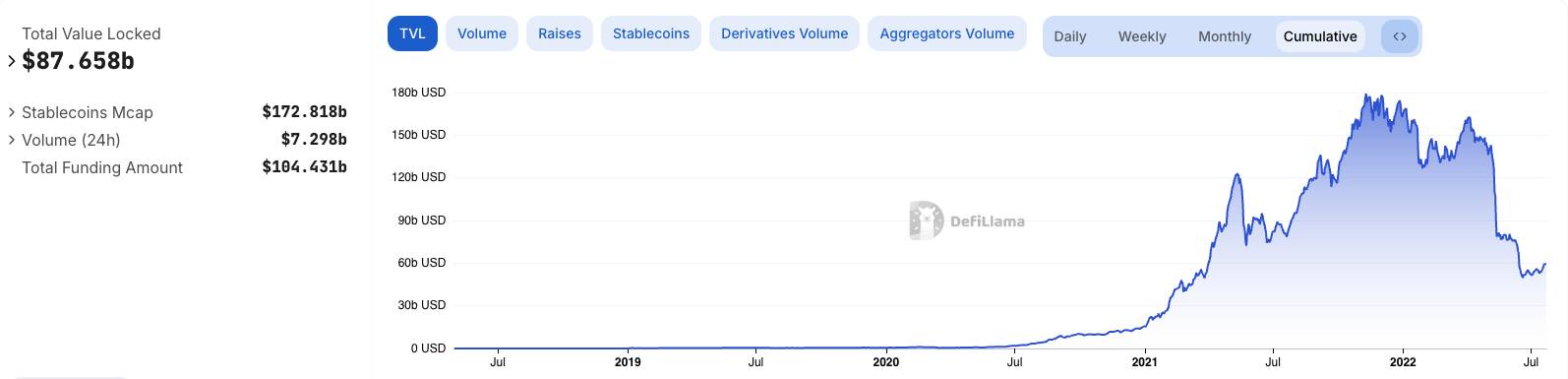The width and height of the screenshot is (1568, 379).
Task: Click the $87.658b total value figure
Action: click(78, 61)
